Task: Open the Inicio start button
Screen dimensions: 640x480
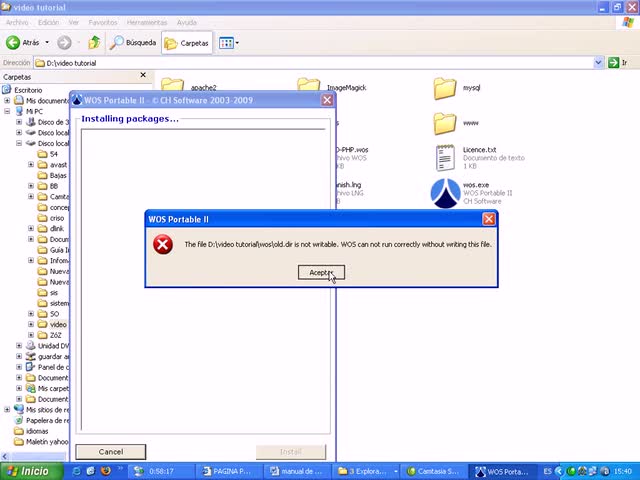Action: coord(32,471)
